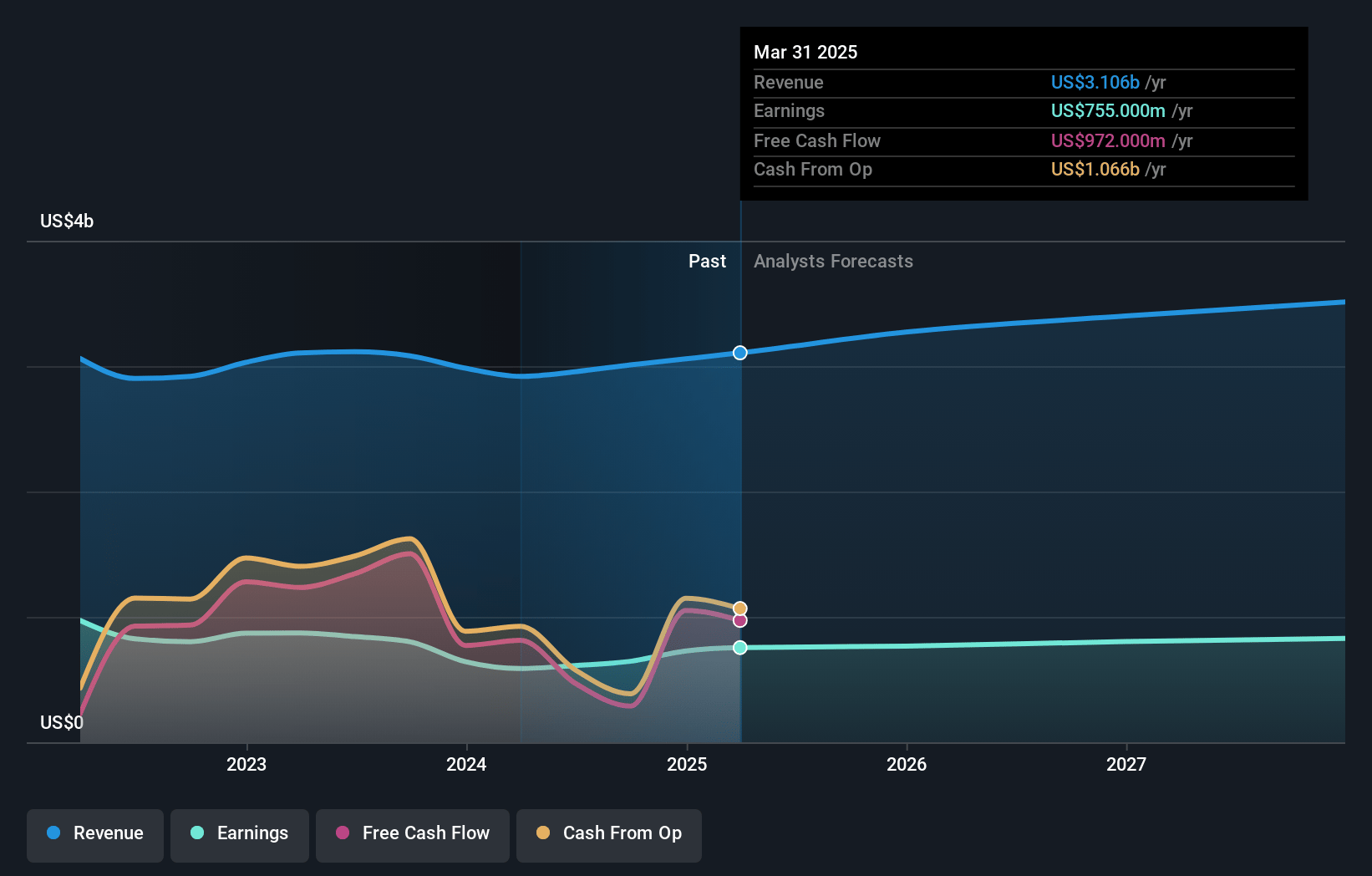Click the 2024 x-axis label
This screenshot has height=876, width=1372.
pos(466,764)
